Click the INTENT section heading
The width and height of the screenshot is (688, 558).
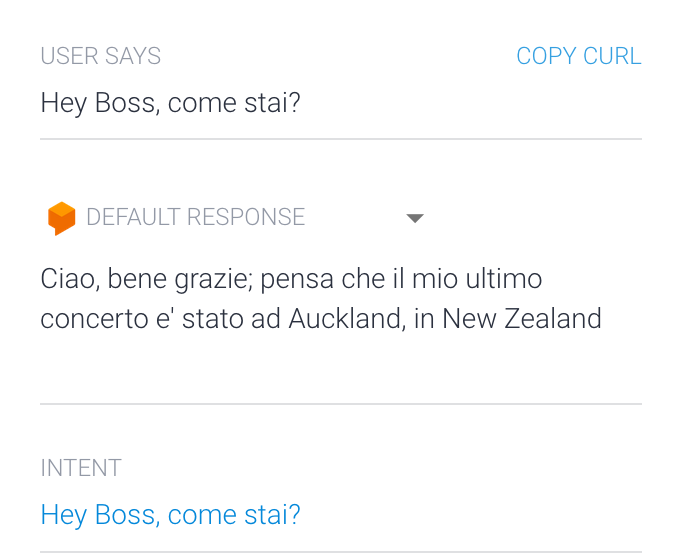[81, 468]
